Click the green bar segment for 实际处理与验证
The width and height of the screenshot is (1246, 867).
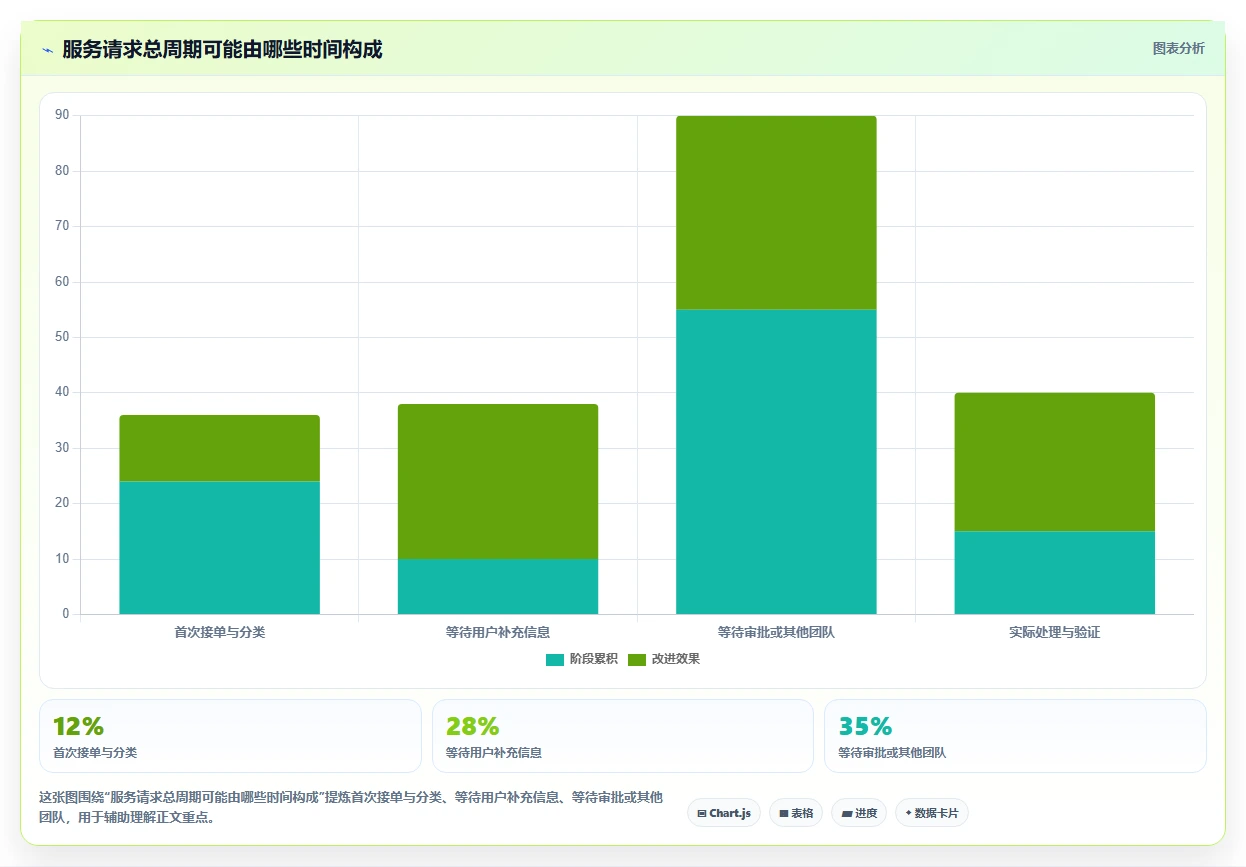point(1054,462)
